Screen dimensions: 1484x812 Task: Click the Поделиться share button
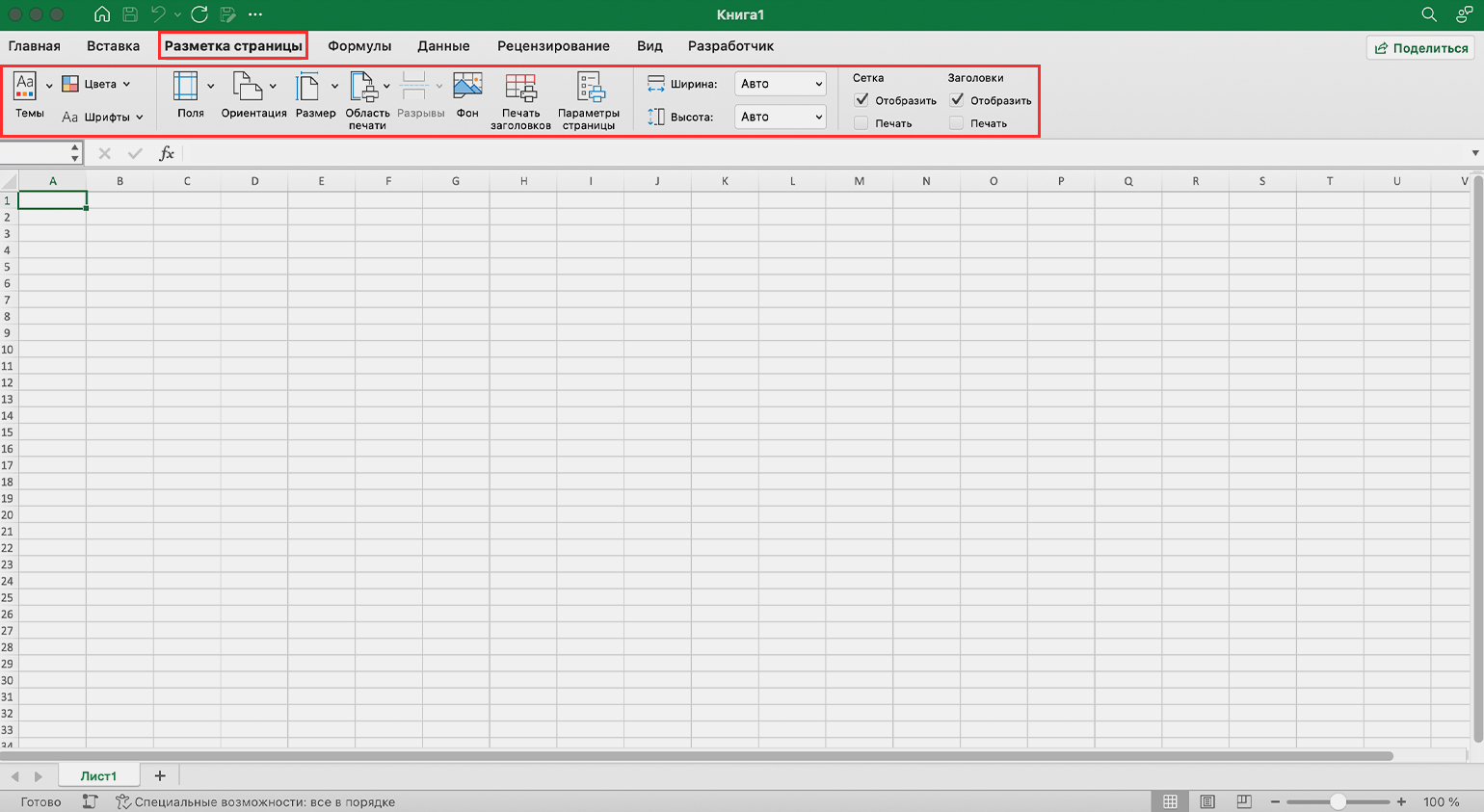pos(1420,48)
